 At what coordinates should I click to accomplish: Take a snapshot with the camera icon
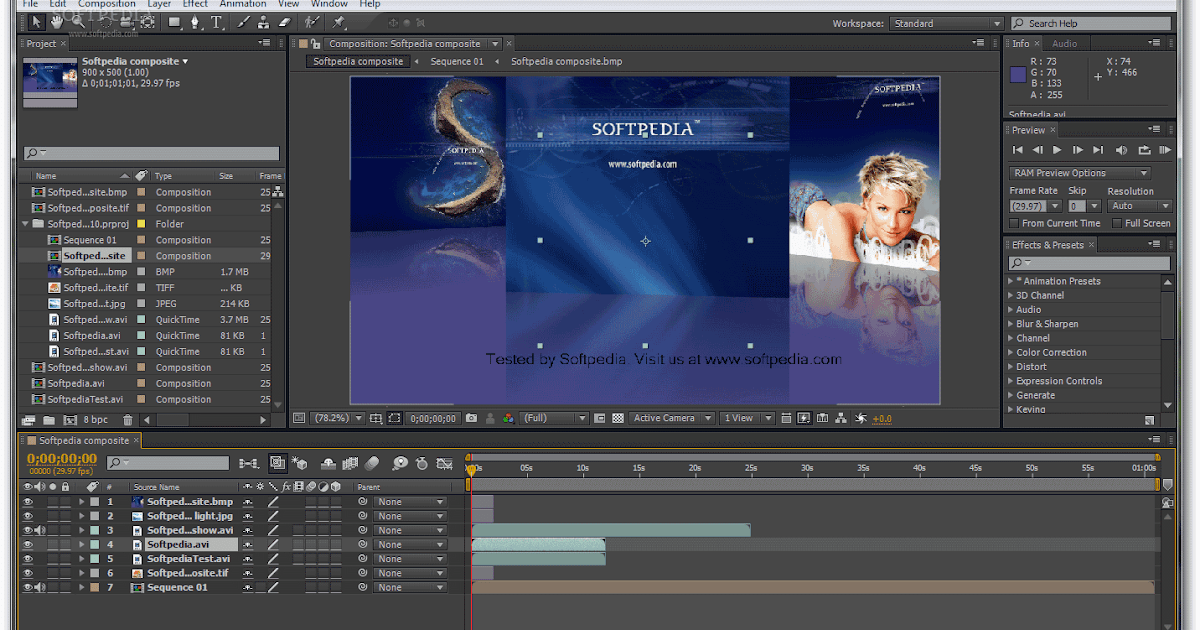(472, 418)
